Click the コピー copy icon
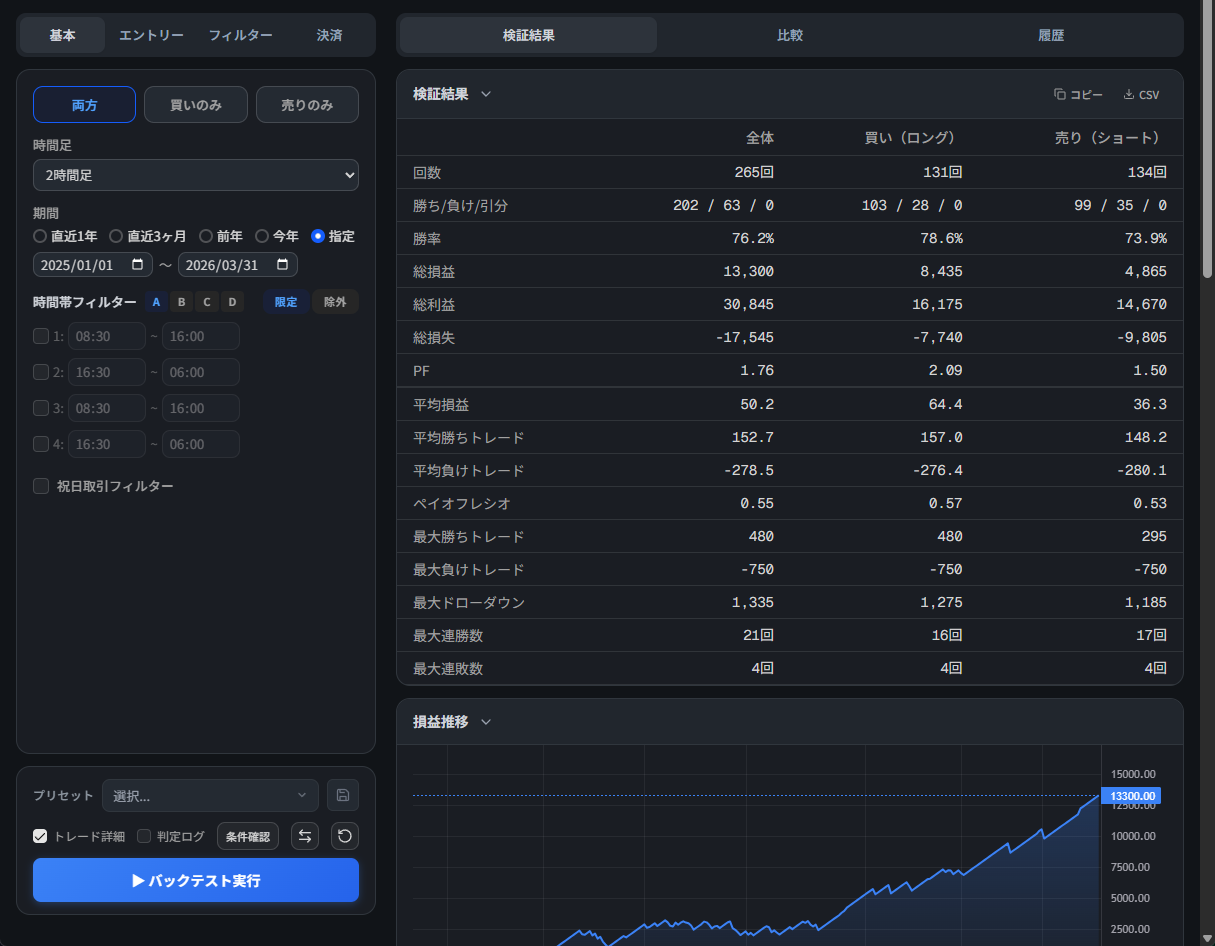1215x946 pixels. (1060, 94)
